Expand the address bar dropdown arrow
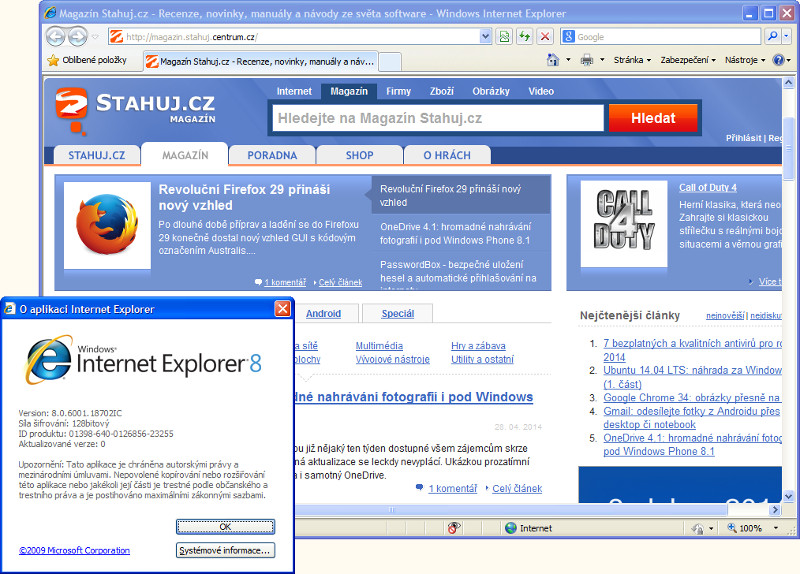The width and height of the screenshot is (800, 574). click(x=485, y=37)
